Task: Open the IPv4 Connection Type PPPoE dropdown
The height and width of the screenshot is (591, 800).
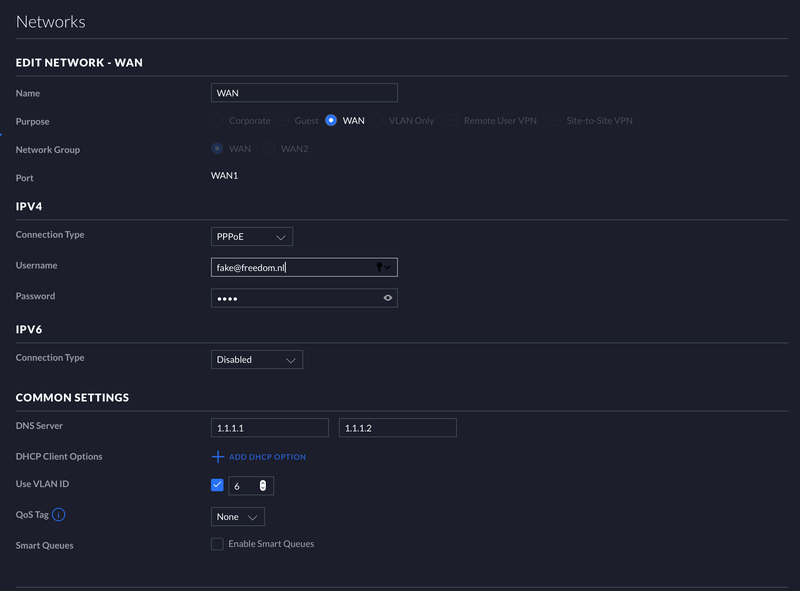Action: [252, 237]
